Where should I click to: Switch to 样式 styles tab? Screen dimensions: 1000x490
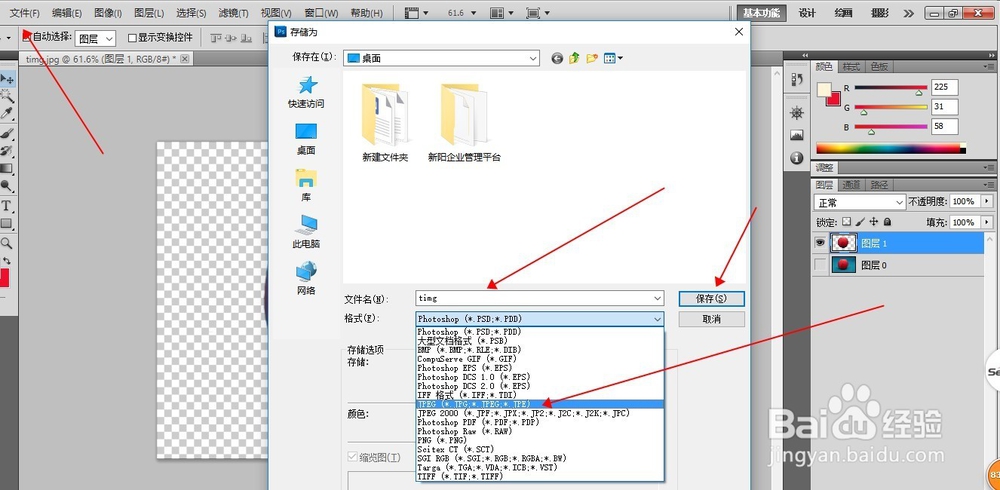[851, 66]
